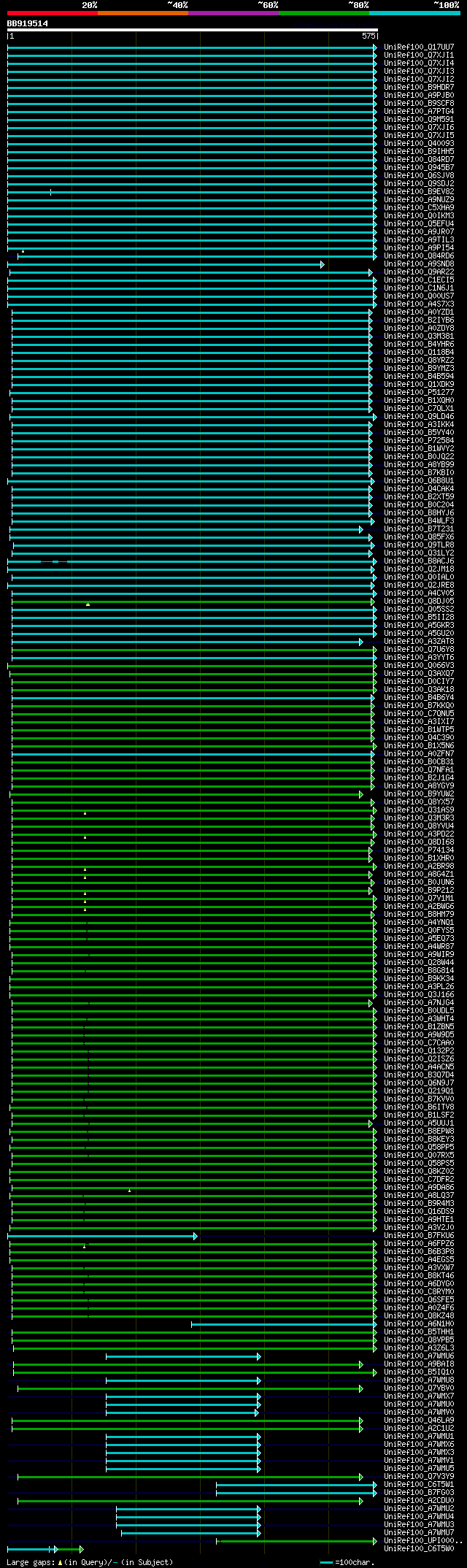Select hit label UniRef100_Q9AR22
This screenshot has height=1568, width=467.
point(419,272)
